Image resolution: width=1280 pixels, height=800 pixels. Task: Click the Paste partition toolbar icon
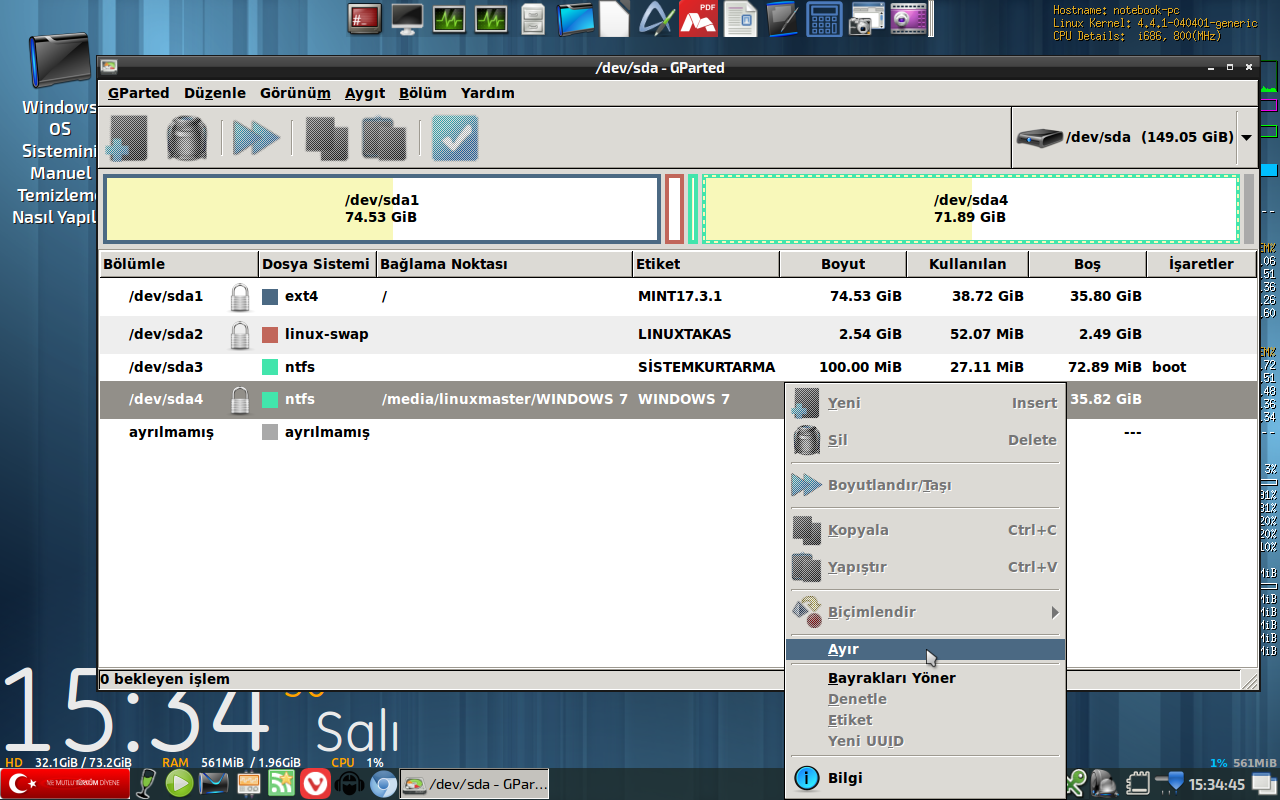(x=384, y=138)
